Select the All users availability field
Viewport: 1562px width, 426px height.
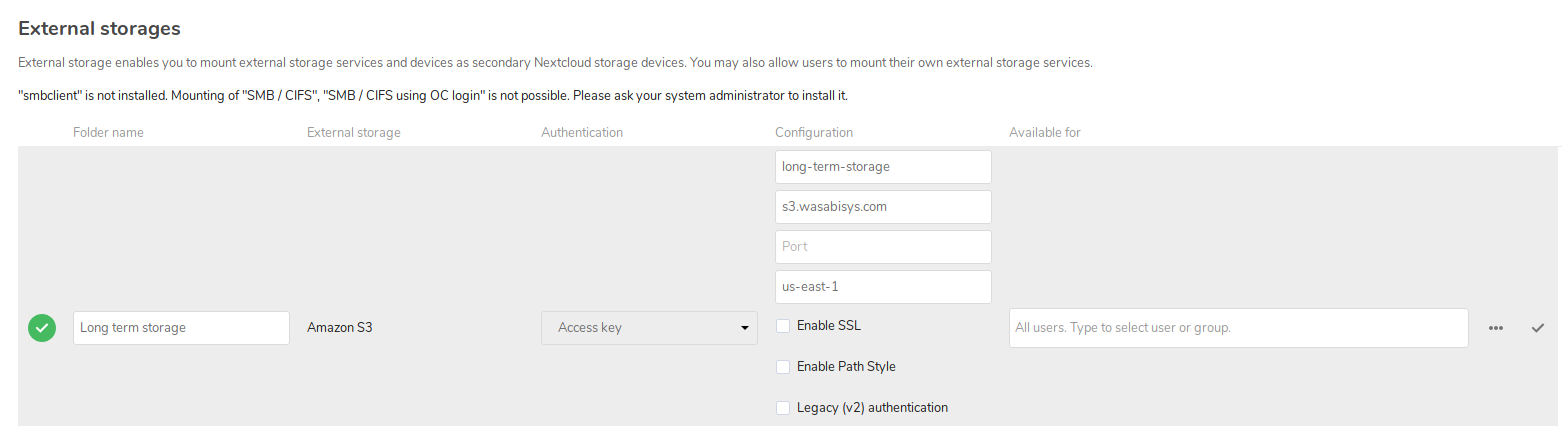tap(1239, 328)
